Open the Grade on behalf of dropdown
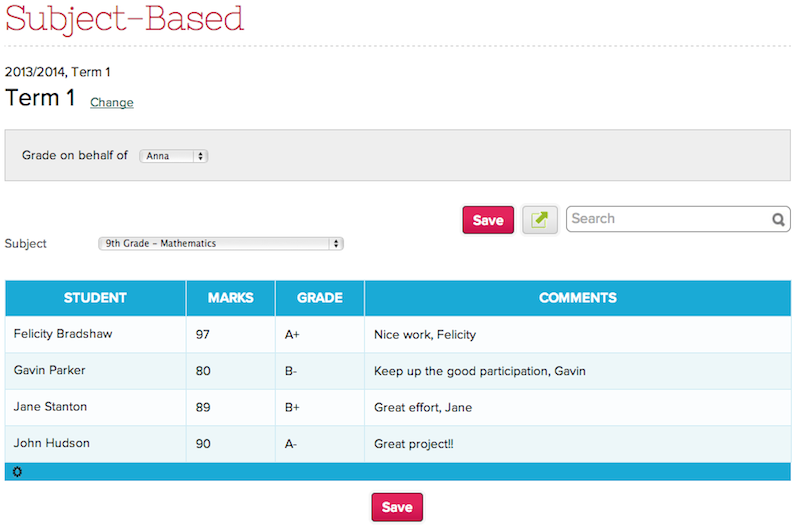The width and height of the screenshot is (800, 530). 173,156
